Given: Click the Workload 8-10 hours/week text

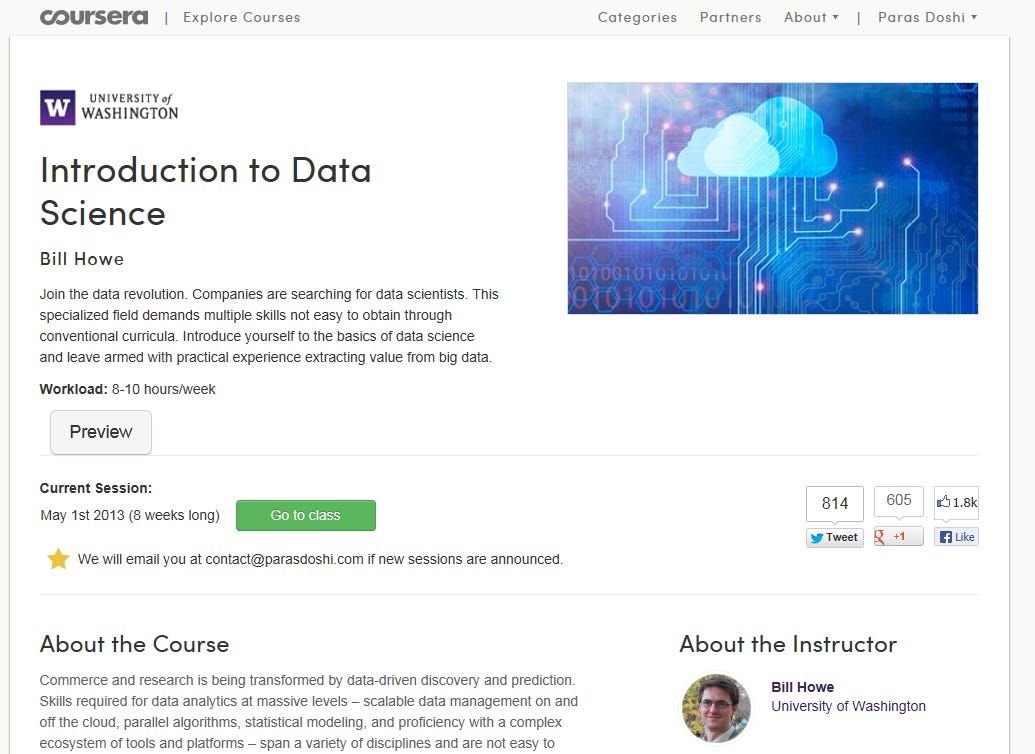Looking at the screenshot, I should click(127, 390).
